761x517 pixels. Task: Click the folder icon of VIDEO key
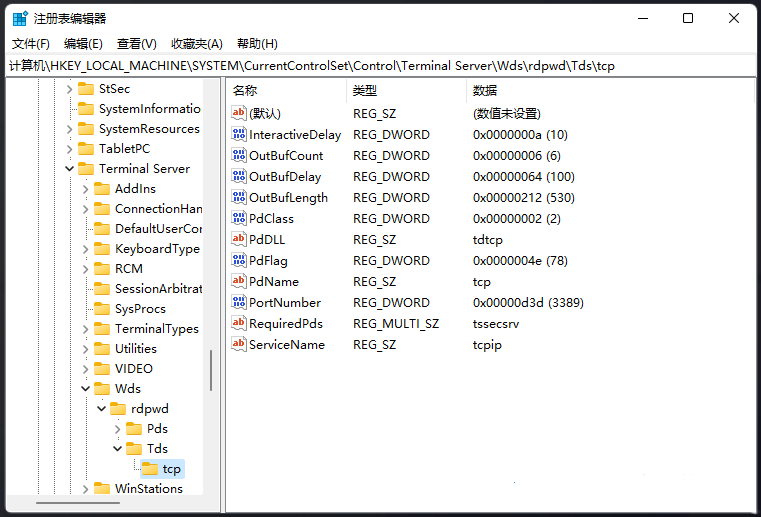click(102, 368)
